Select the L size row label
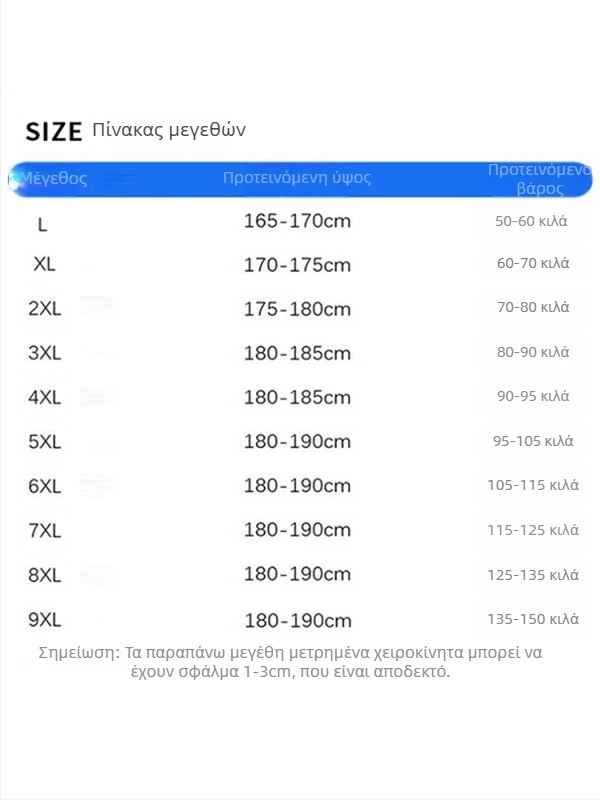Image resolution: width=600 pixels, height=800 pixels. pos(42,225)
